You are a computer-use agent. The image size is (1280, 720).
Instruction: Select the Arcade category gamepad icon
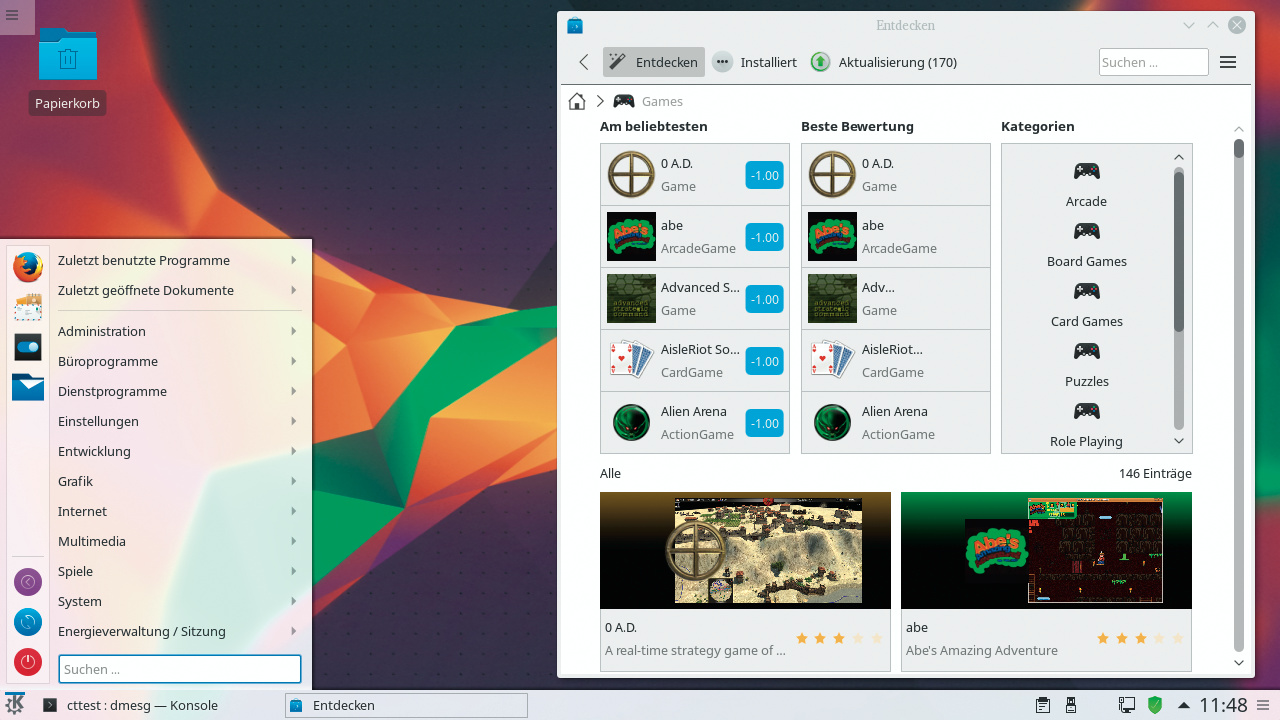pos(1086,171)
